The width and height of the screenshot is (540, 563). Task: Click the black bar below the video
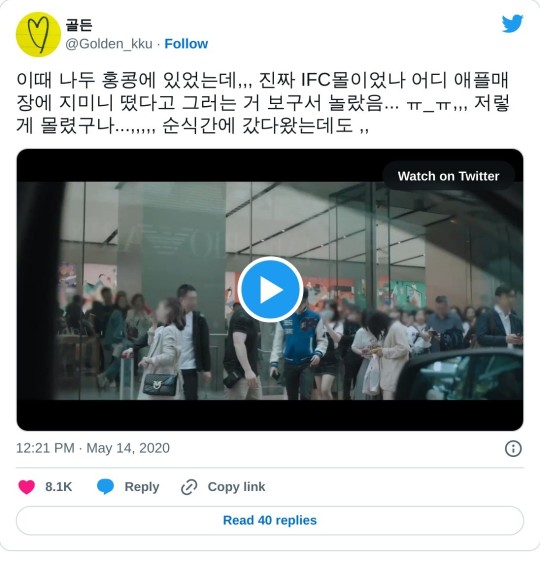pyautogui.click(x=270, y=415)
